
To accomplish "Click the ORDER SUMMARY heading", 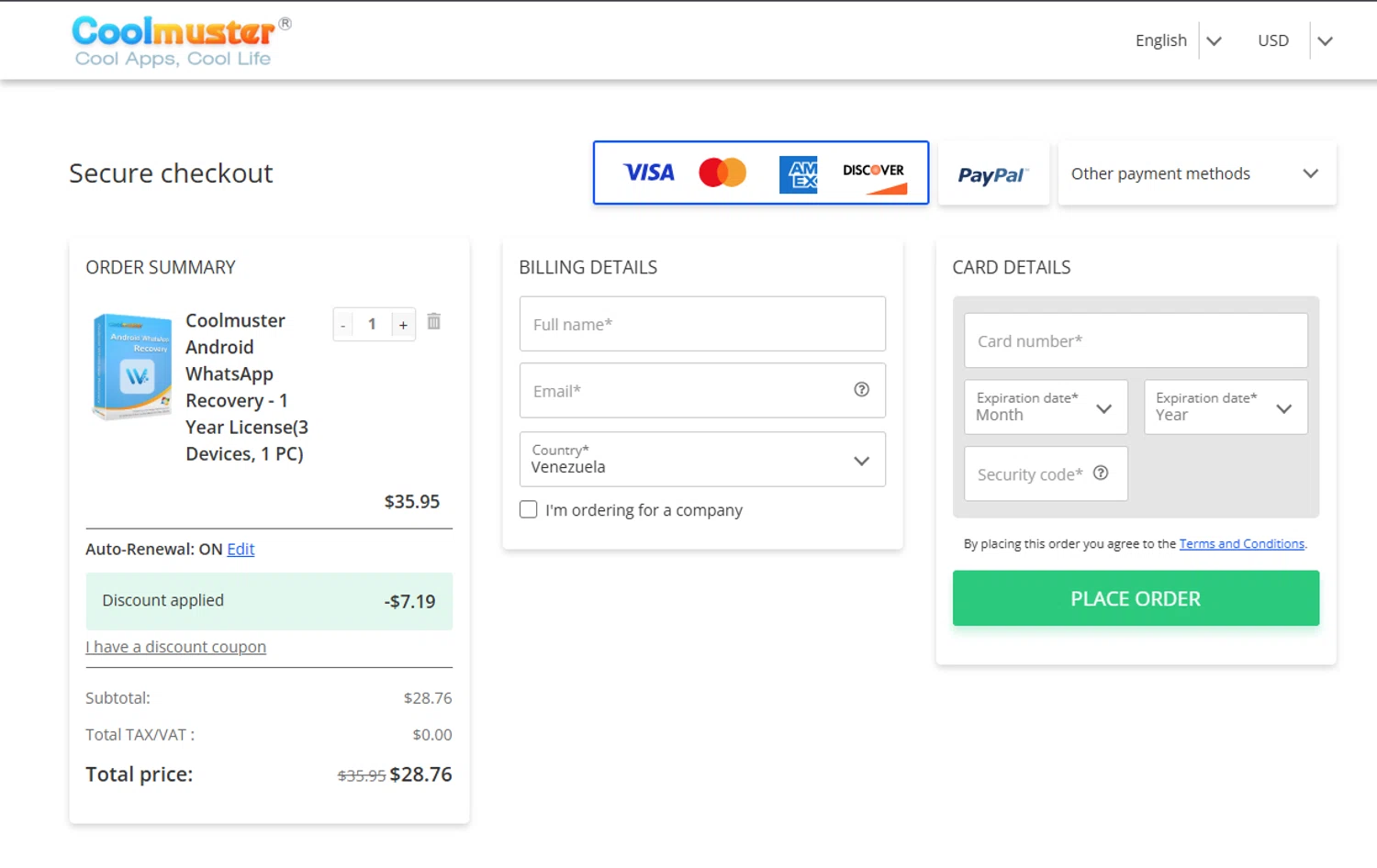I will point(161,267).
